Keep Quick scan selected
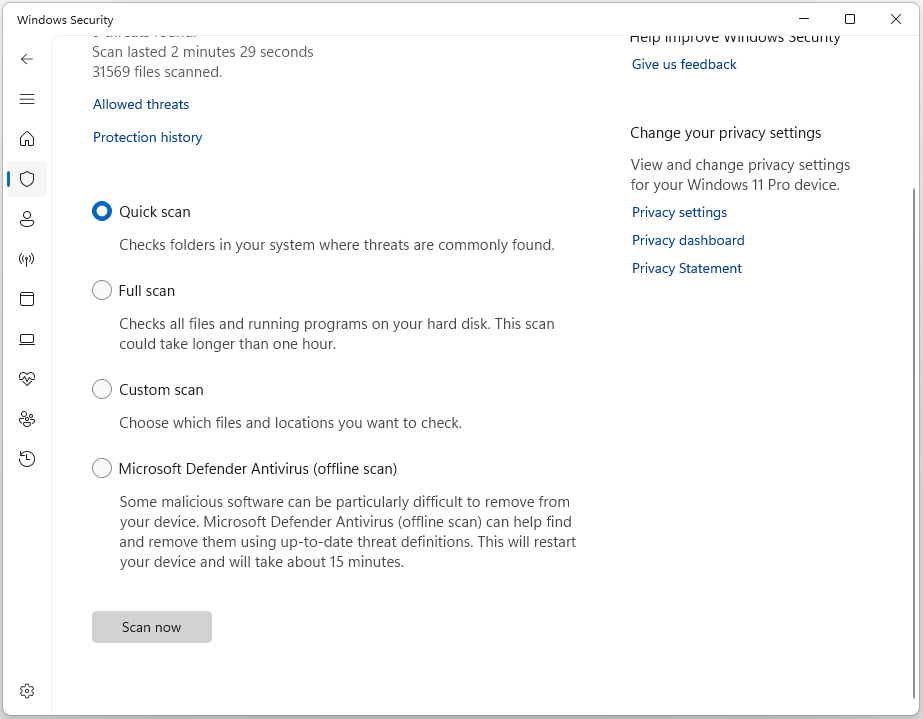The height and width of the screenshot is (719, 923). tap(101, 211)
